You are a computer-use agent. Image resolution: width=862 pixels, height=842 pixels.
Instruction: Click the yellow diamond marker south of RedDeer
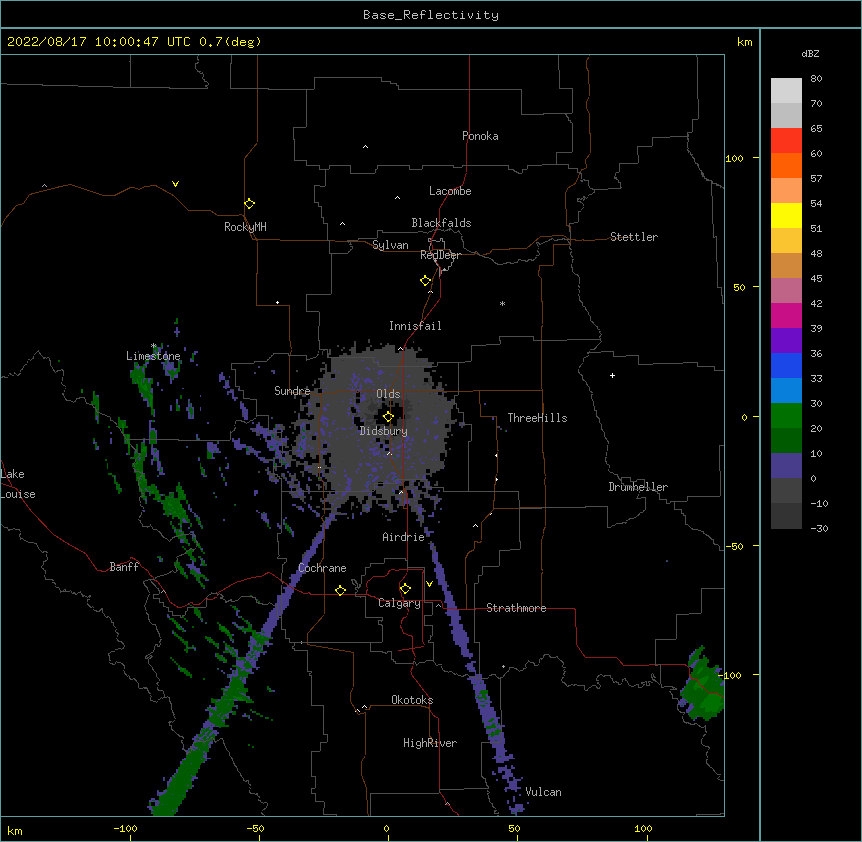pos(425,281)
